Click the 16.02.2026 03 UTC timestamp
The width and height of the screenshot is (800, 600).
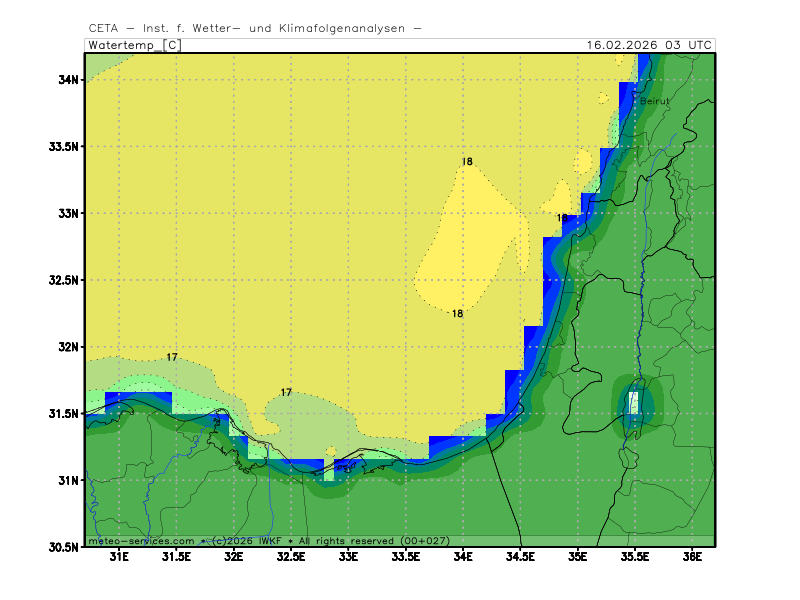pyautogui.click(x=649, y=45)
